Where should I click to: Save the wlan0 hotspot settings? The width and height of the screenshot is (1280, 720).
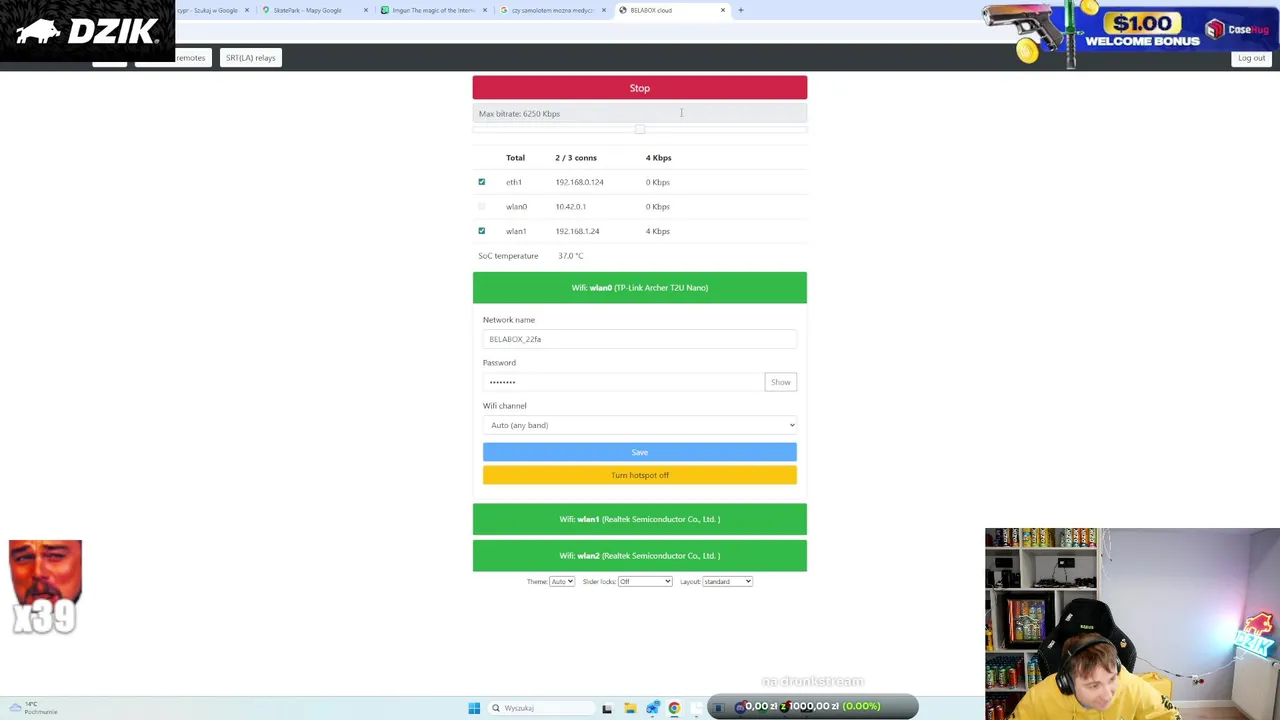[x=639, y=452]
